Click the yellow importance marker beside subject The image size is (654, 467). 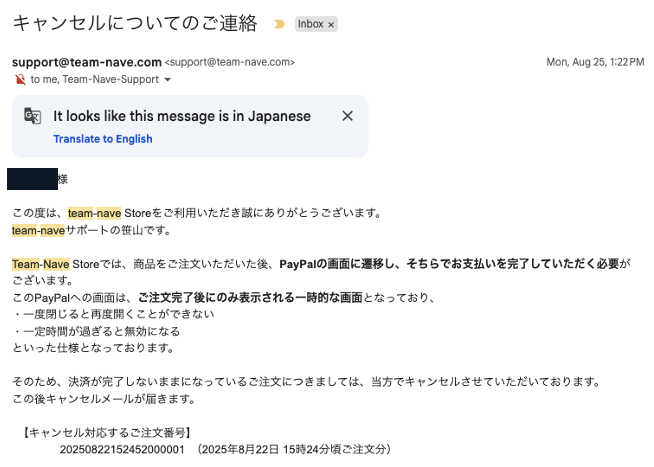[x=279, y=24]
